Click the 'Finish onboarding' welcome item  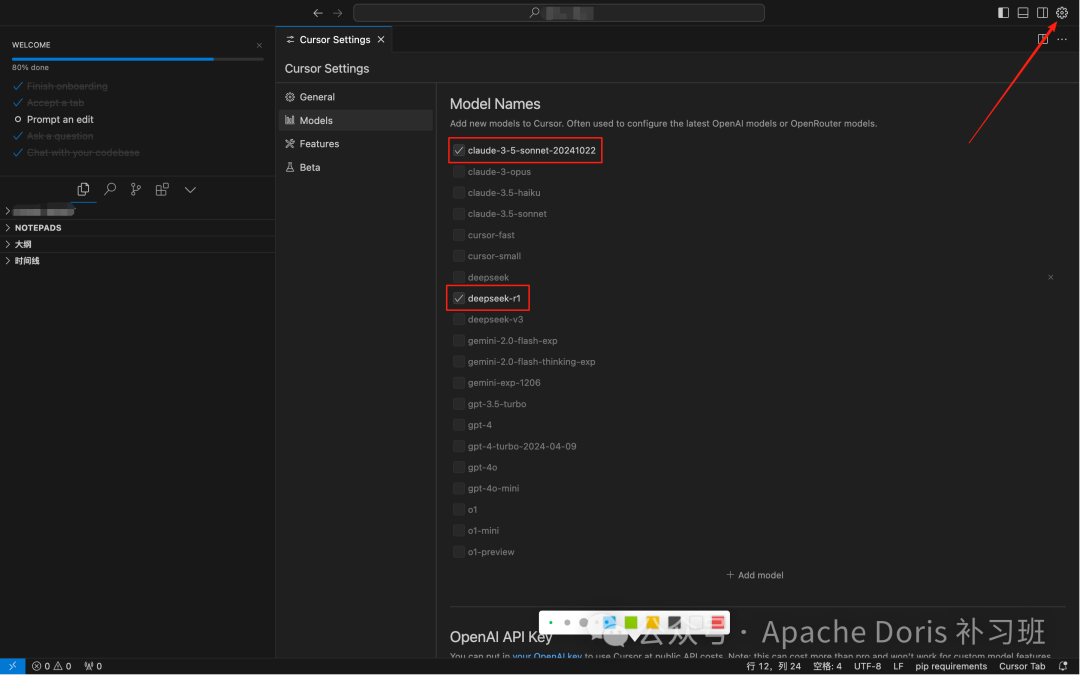[x=67, y=86]
